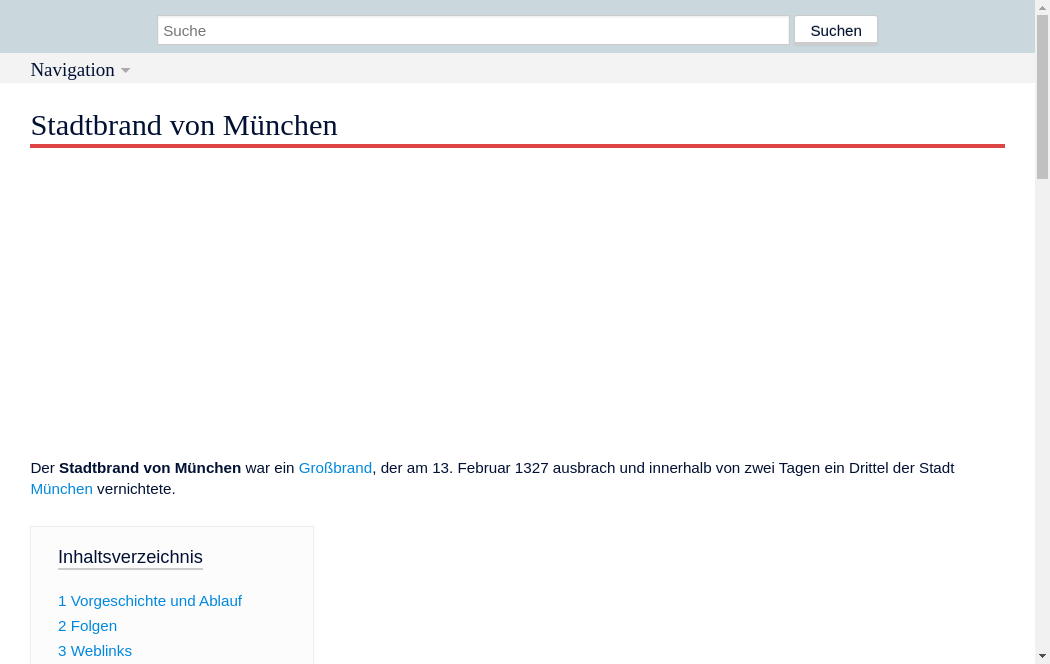
Task: Expand the arrow next to Navigation
Action: [125, 71]
